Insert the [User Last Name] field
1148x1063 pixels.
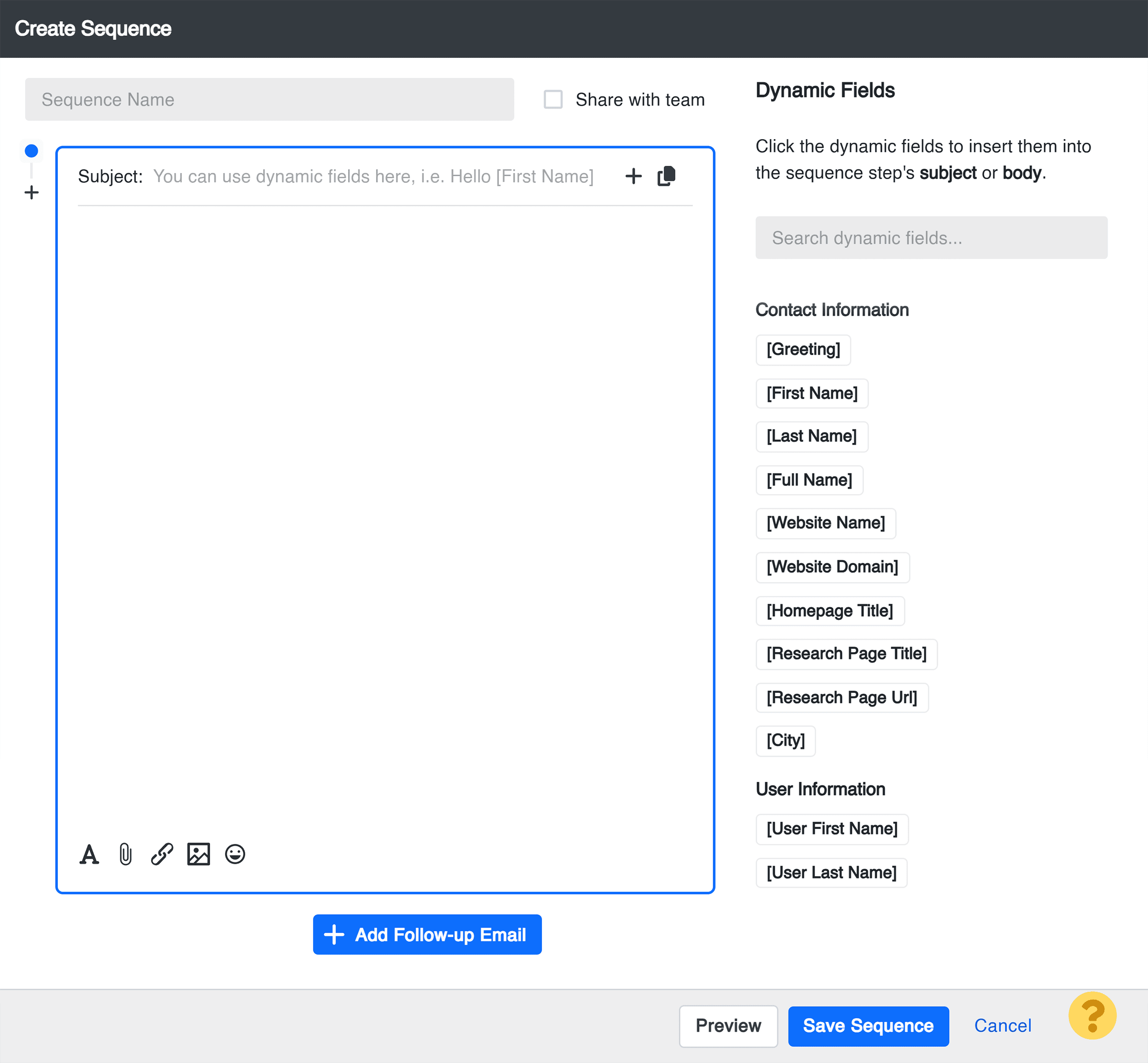(x=831, y=872)
